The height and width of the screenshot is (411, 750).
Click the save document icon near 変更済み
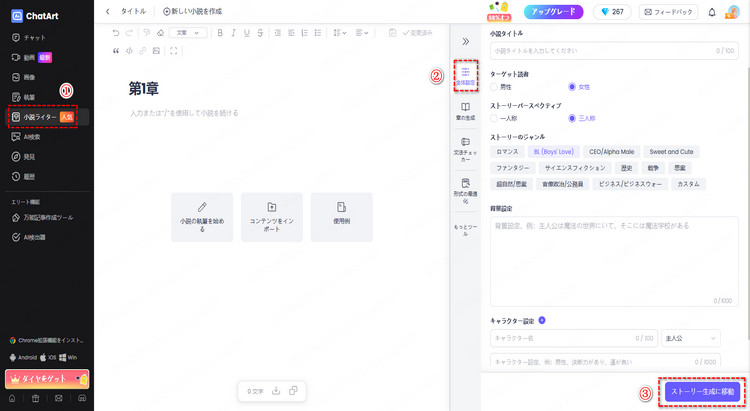tap(392, 33)
